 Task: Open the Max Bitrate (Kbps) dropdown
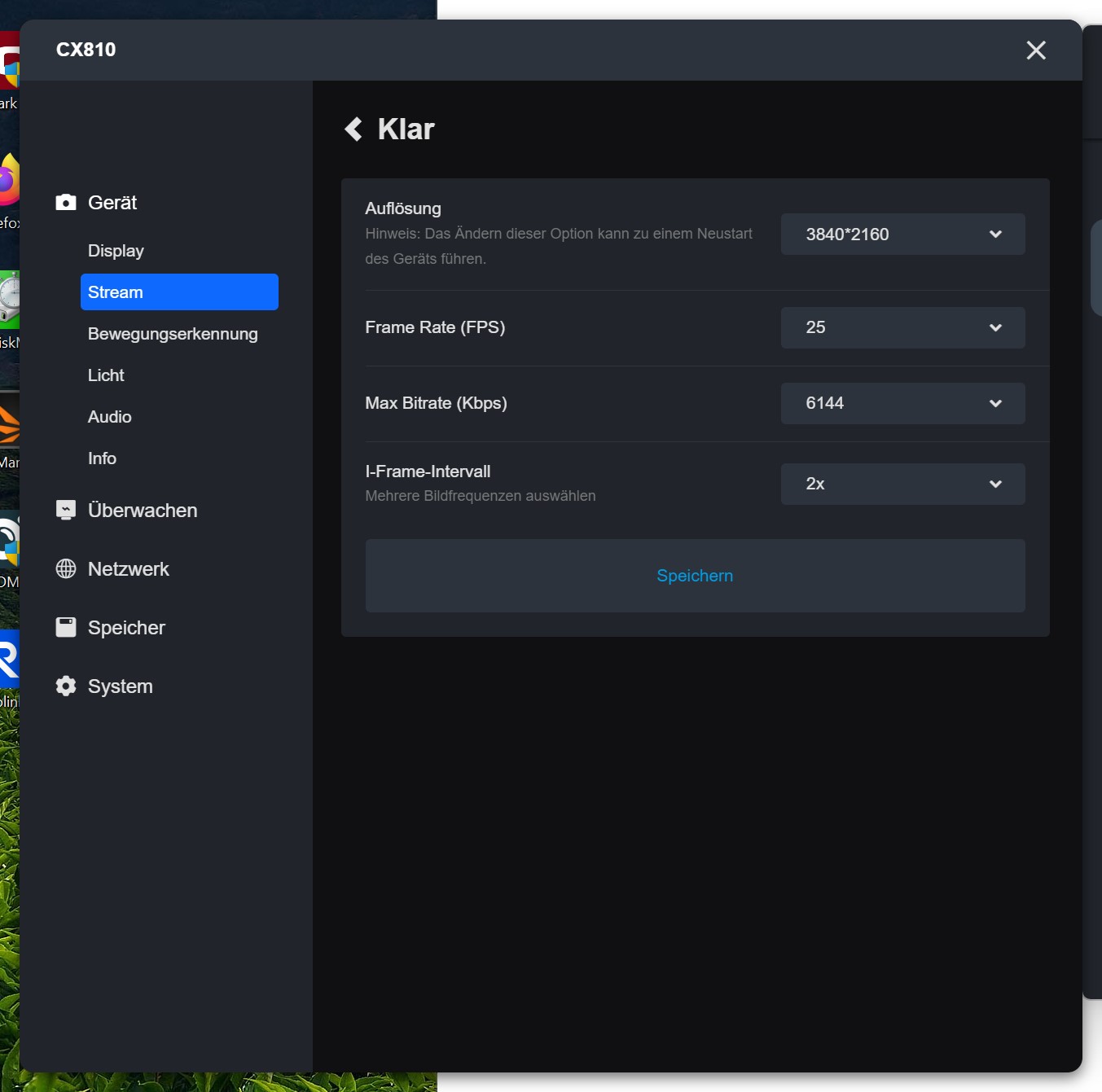pyautogui.click(x=902, y=403)
